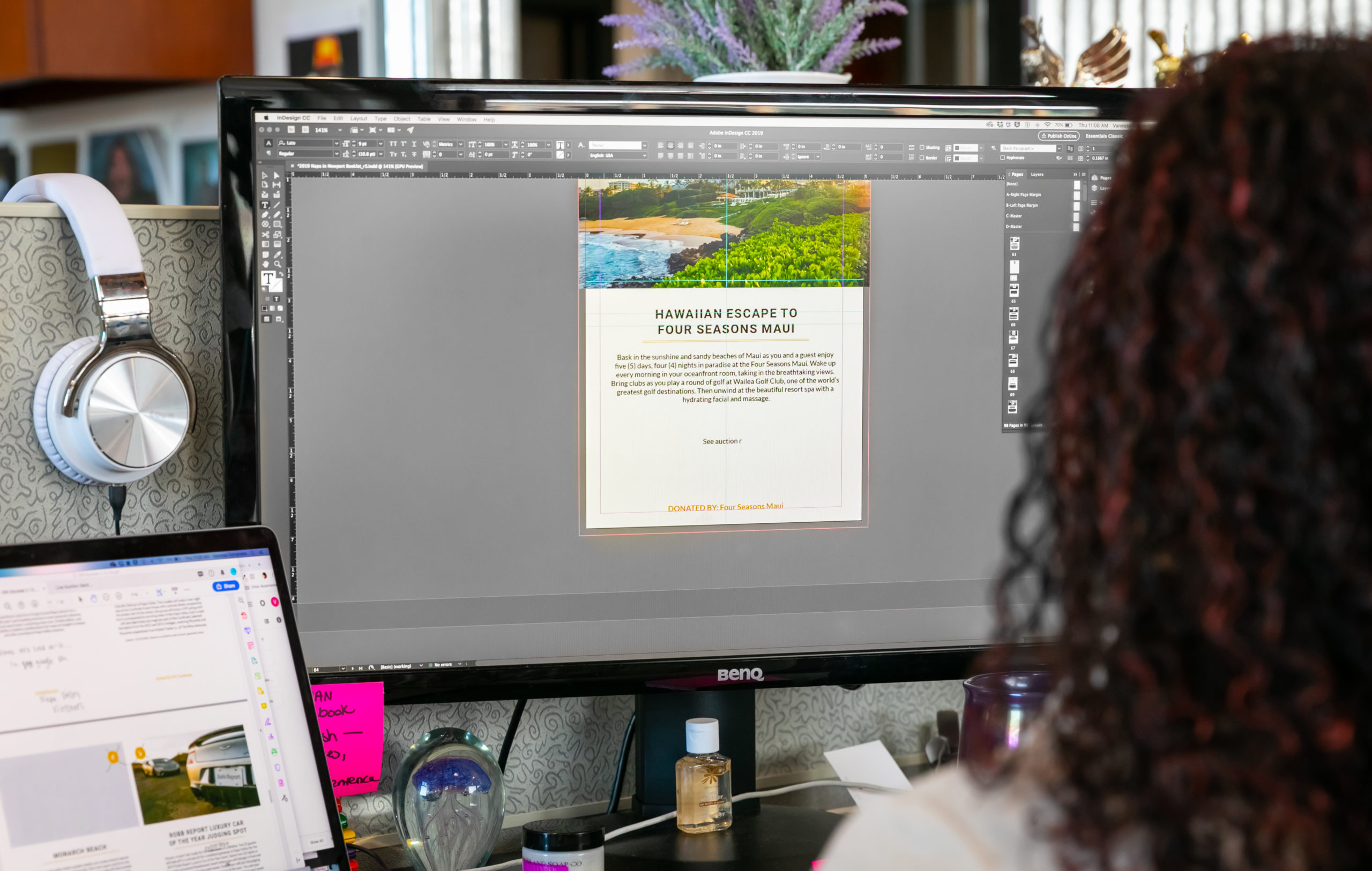Open the Ignore span columns dropdown
Image resolution: width=1372 pixels, height=871 pixels.
(x=818, y=156)
